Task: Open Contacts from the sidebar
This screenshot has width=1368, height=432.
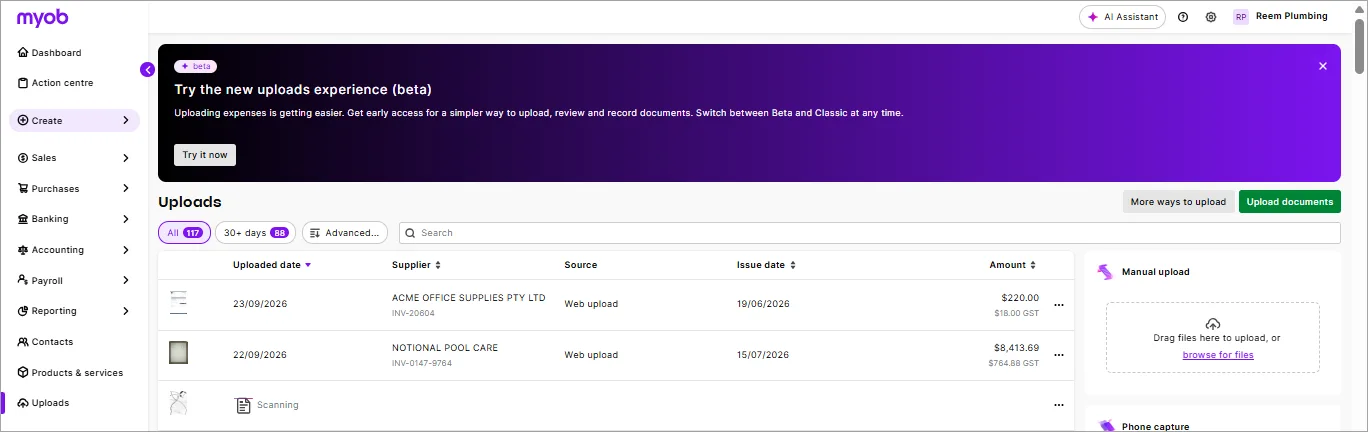Action: (52, 342)
